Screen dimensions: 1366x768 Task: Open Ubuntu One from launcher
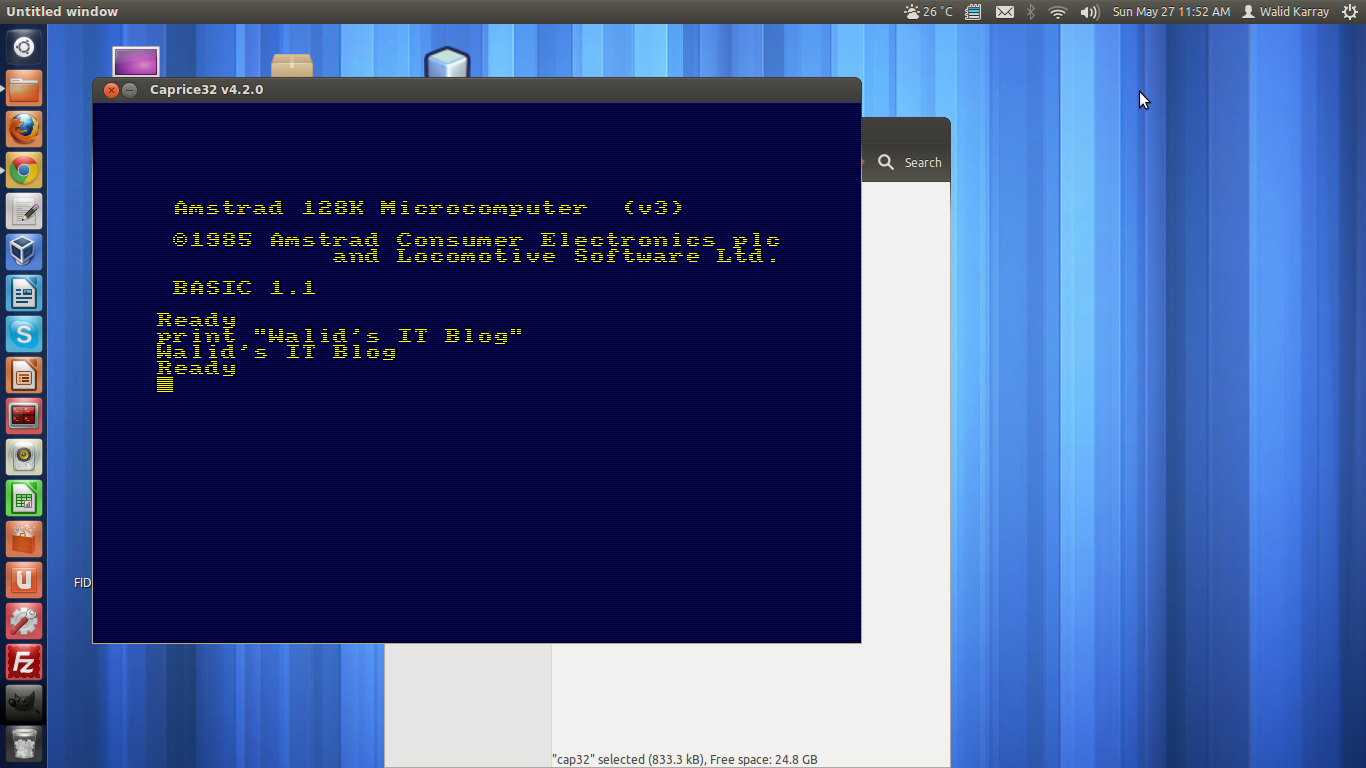(24, 580)
